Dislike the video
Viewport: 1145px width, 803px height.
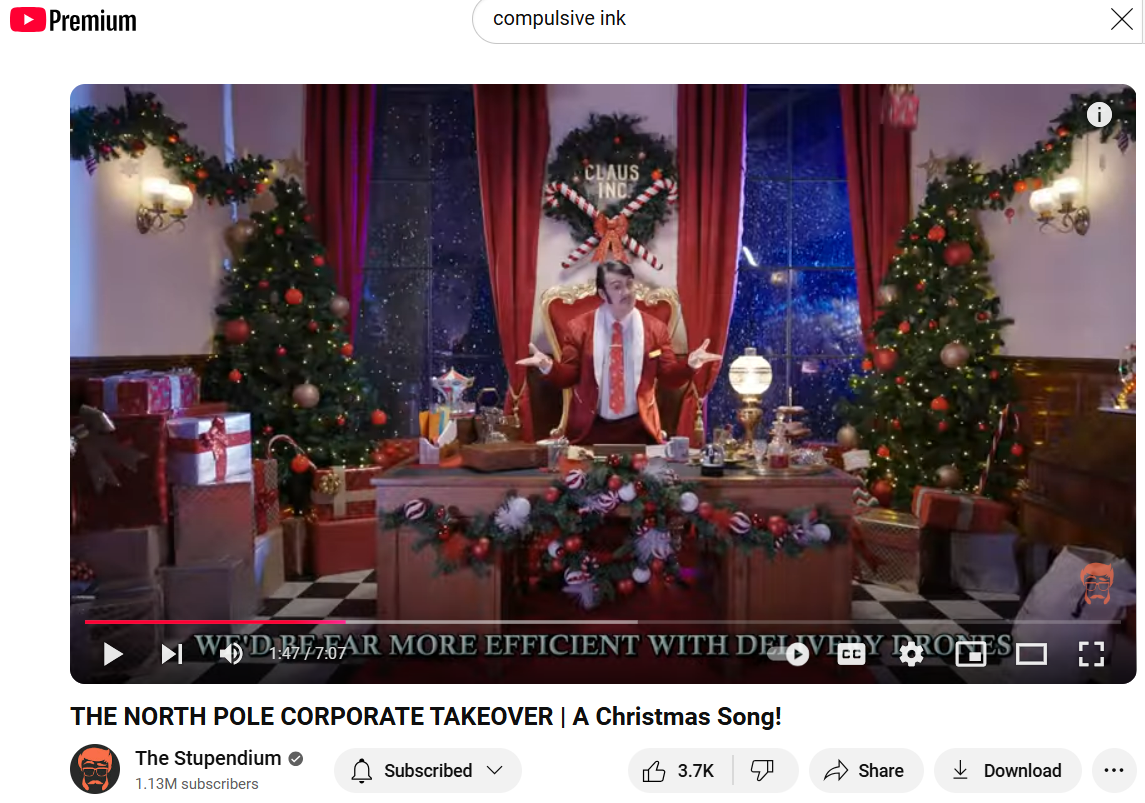pos(764,770)
